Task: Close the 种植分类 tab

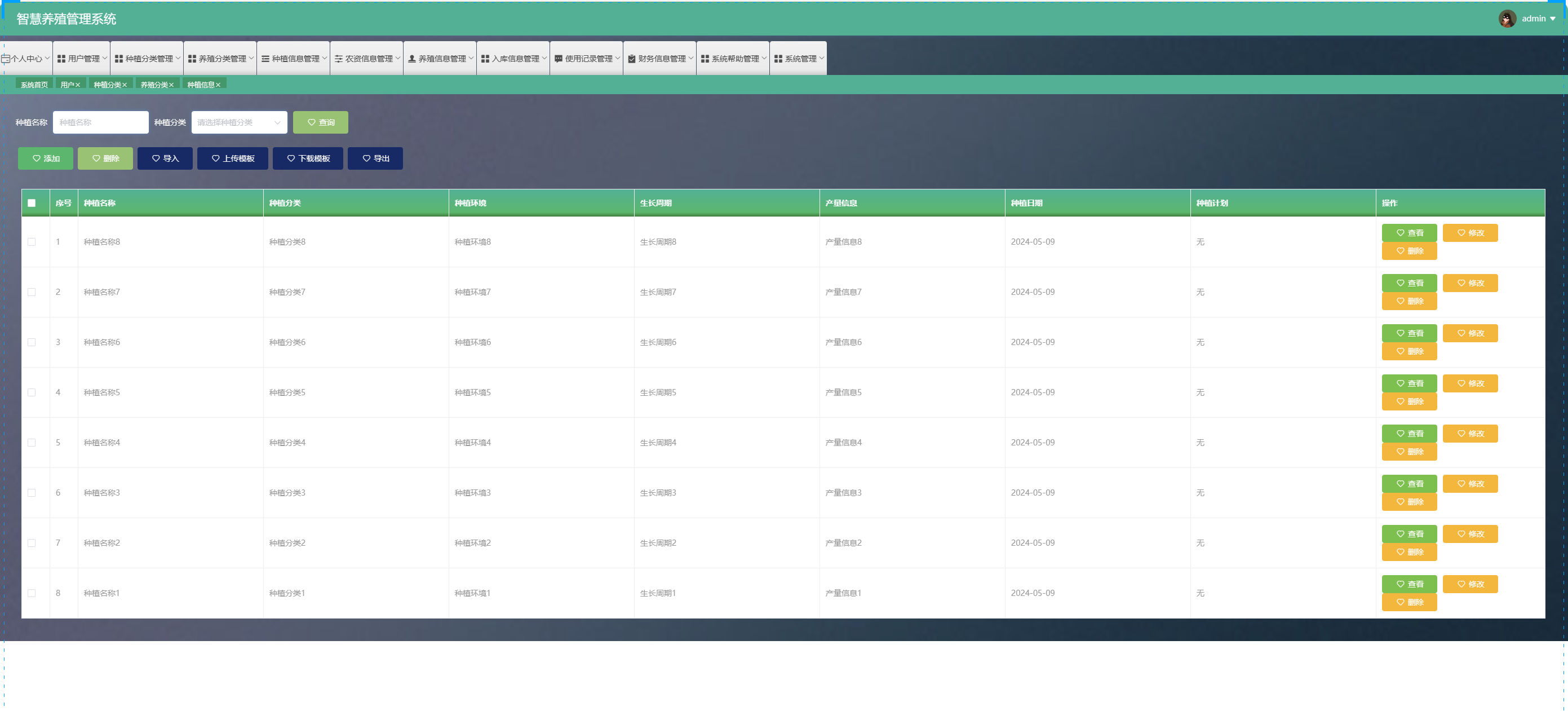Action: [125, 85]
